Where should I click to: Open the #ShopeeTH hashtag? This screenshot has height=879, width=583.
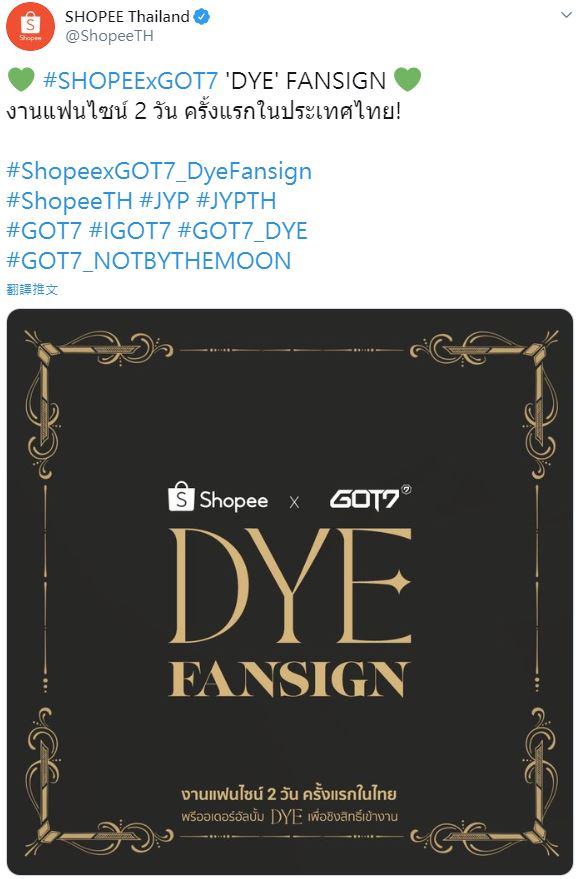tap(70, 201)
